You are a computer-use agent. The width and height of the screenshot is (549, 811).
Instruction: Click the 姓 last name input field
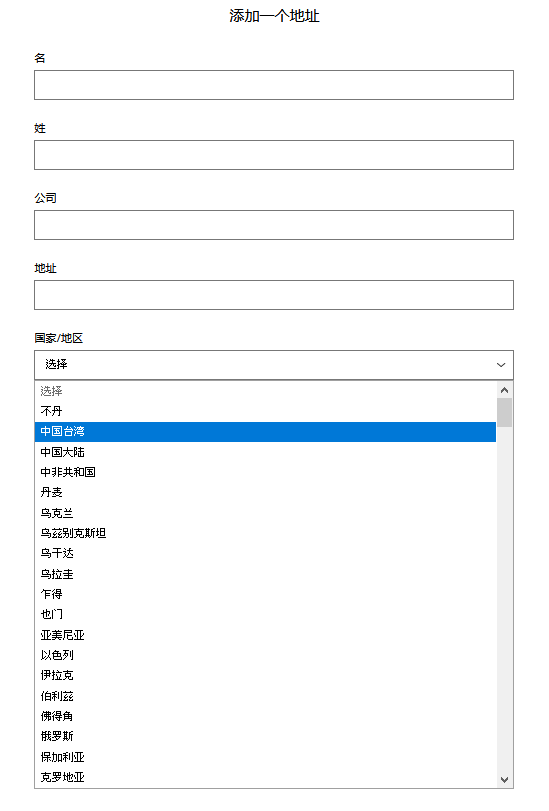pyautogui.click(x=274, y=155)
